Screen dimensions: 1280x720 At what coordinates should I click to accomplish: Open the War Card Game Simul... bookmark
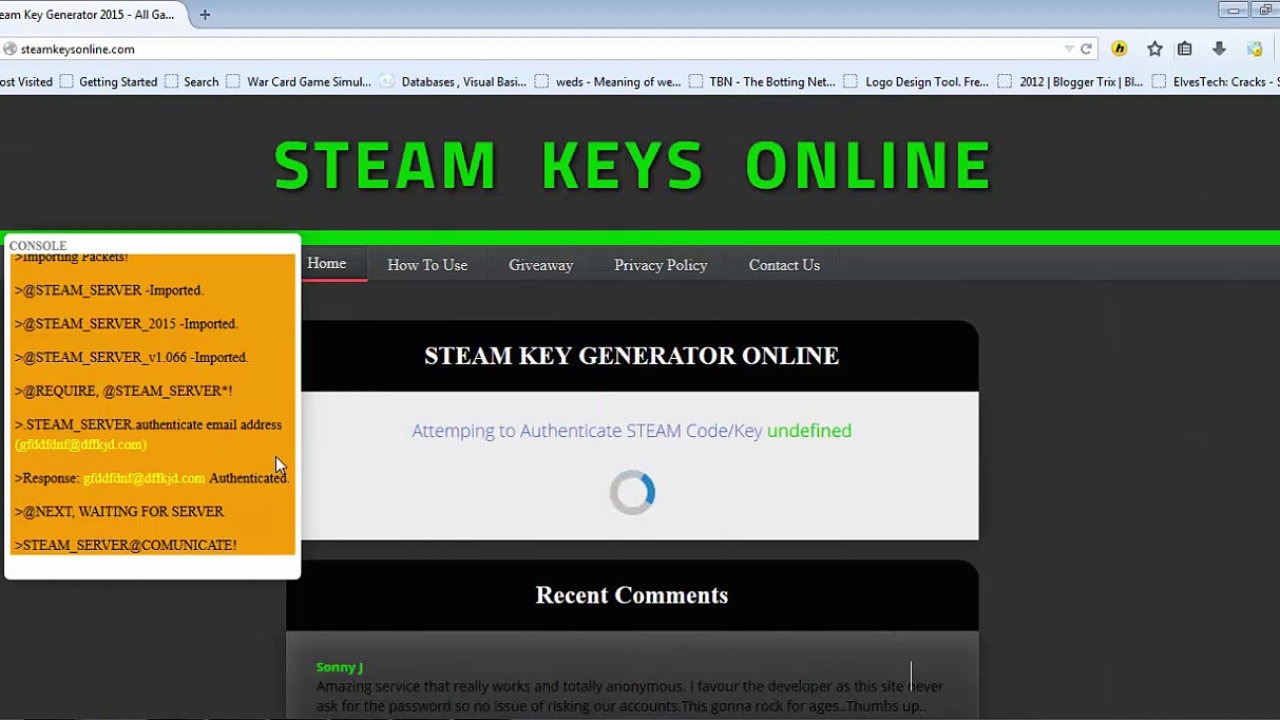[299, 82]
